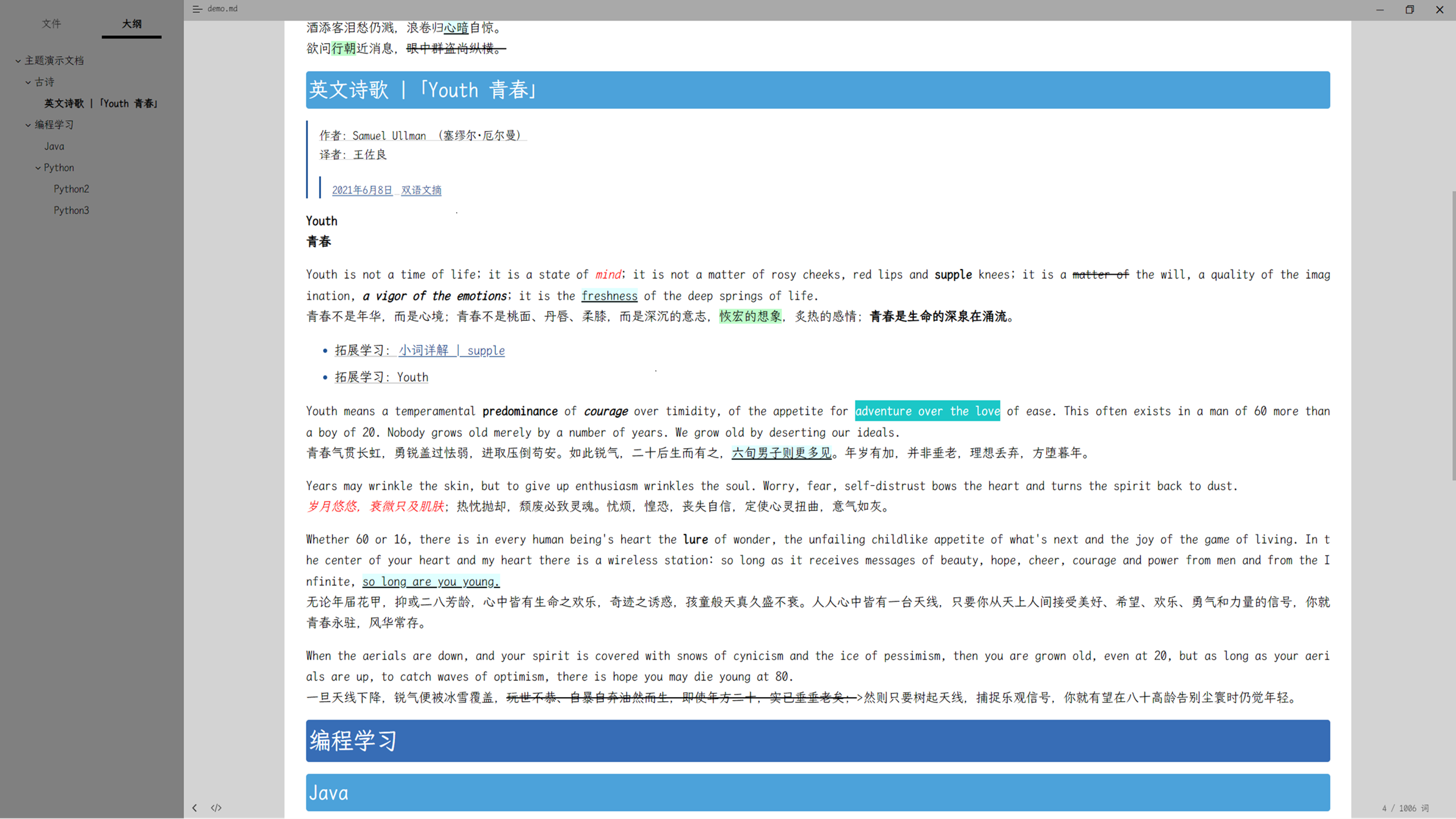Click the highlighted adventure over the love text
The width and height of the screenshot is (1456, 819).
tap(928, 411)
